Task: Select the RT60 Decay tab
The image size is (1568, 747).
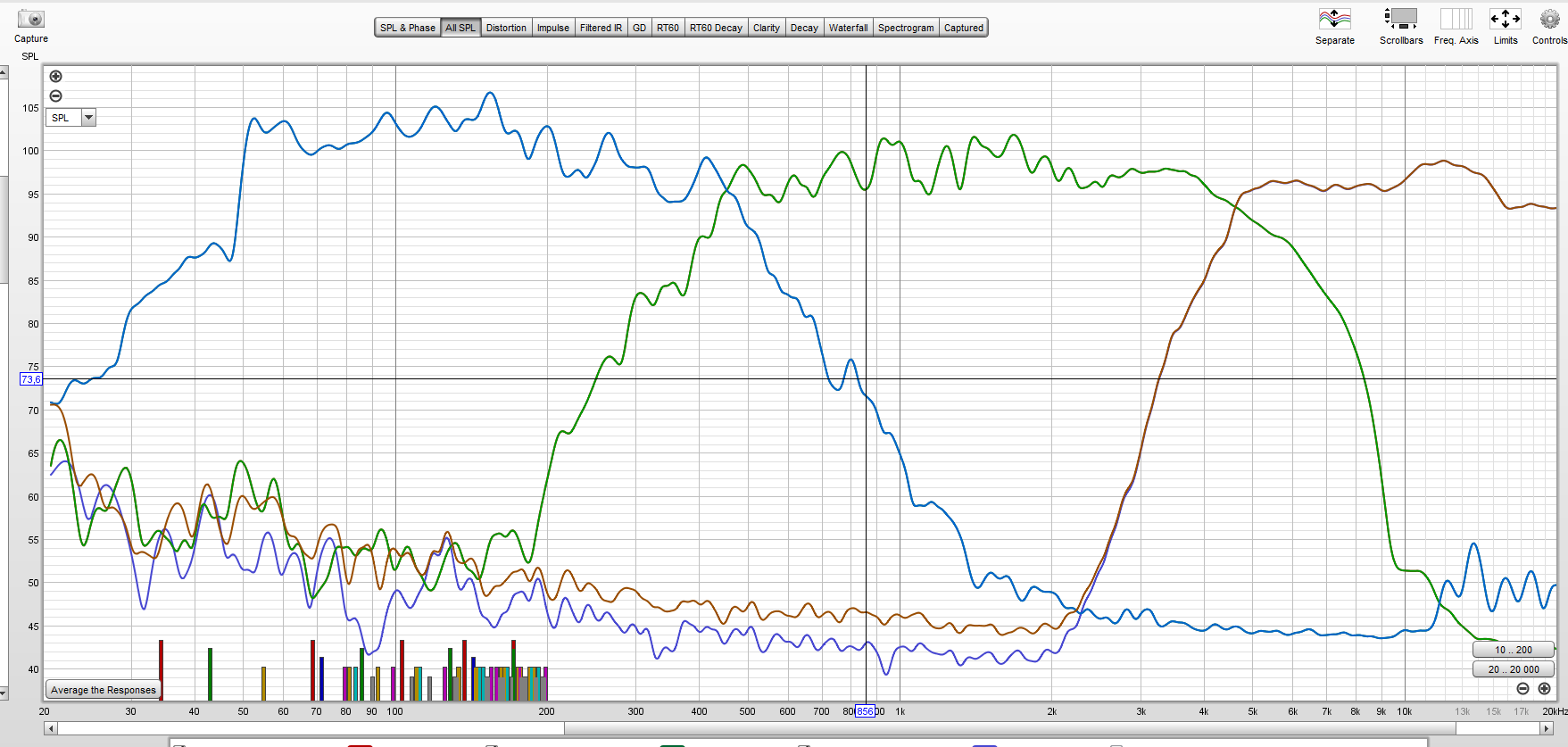Action: pos(715,28)
